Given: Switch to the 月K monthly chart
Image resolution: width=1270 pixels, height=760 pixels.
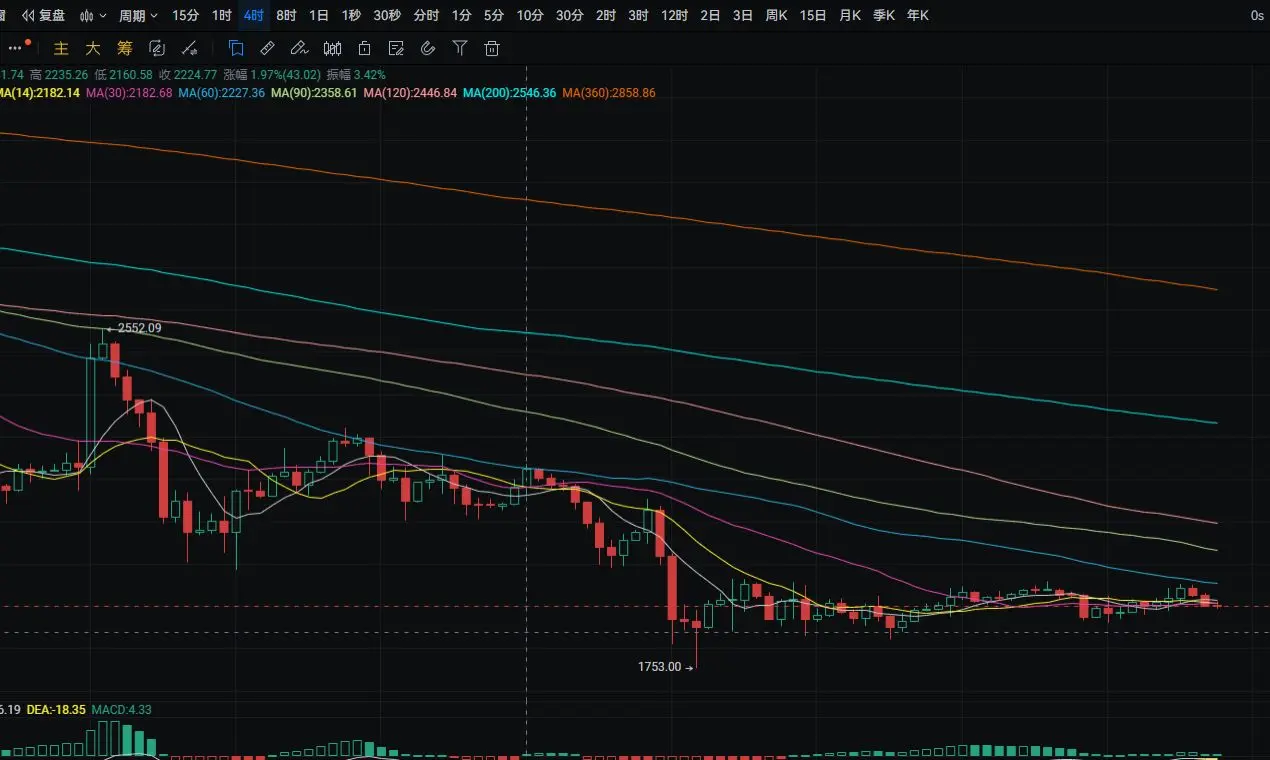Looking at the screenshot, I should tap(850, 15).
